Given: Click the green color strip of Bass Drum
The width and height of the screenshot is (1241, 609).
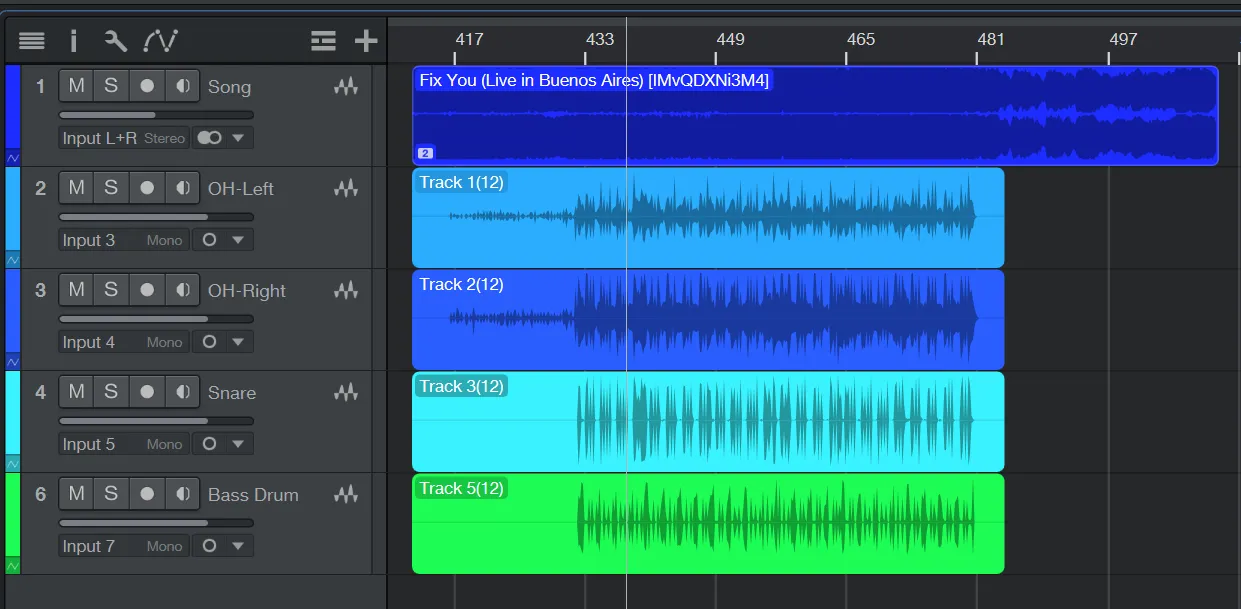Looking at the screenshot, I should tap(13, 515).
